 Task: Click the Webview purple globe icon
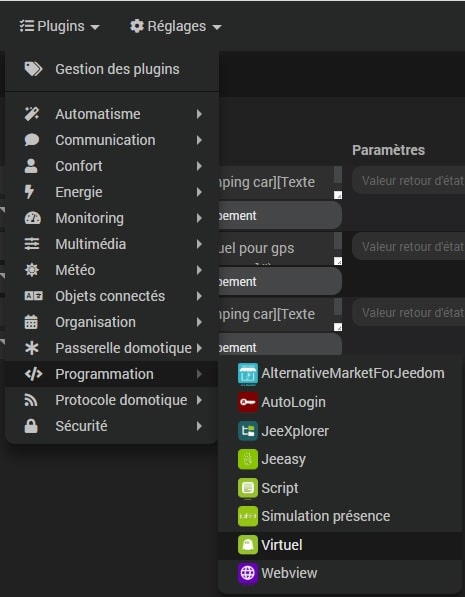(x=248, y=573)
